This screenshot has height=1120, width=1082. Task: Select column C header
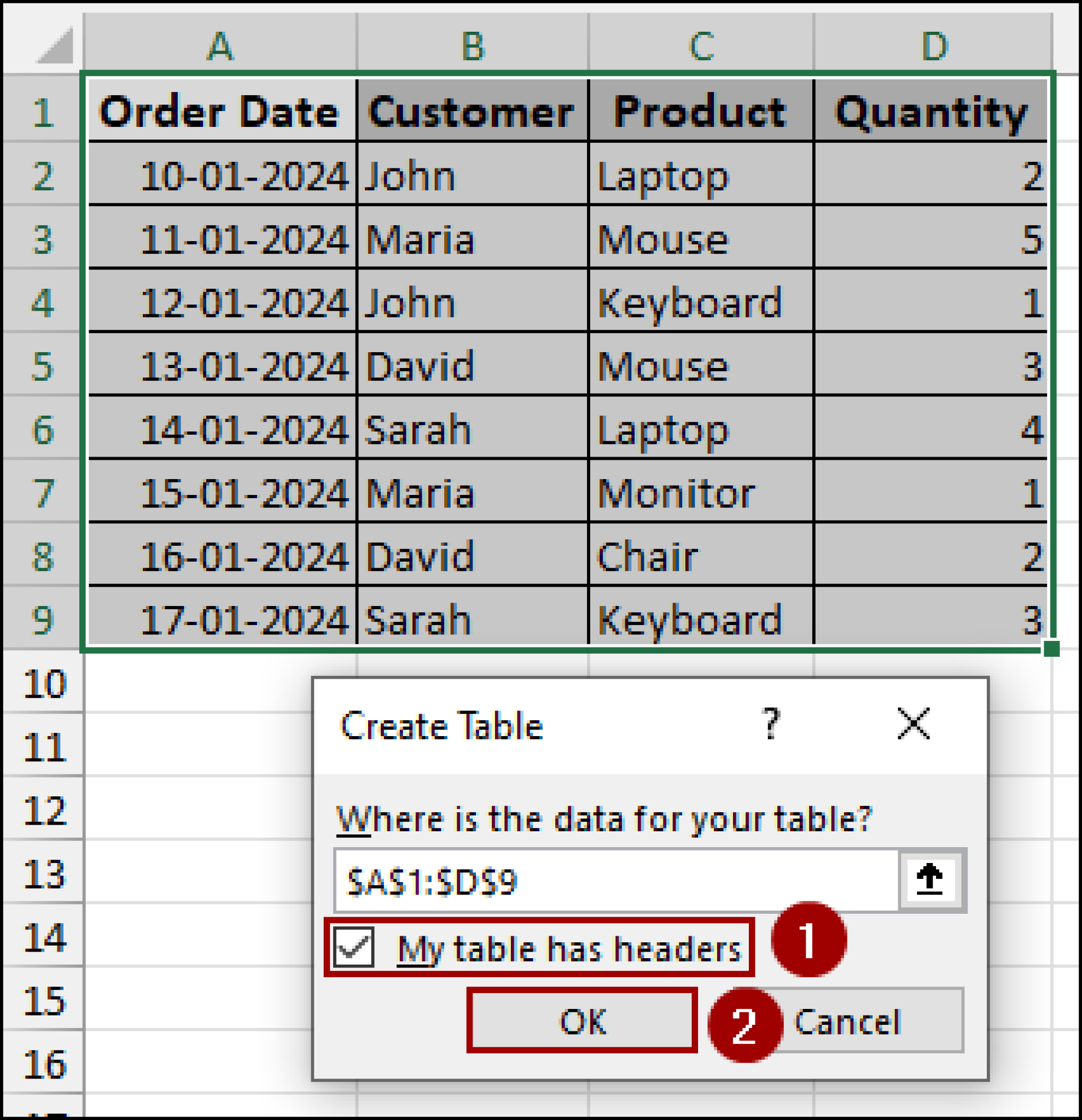(701, 46)
